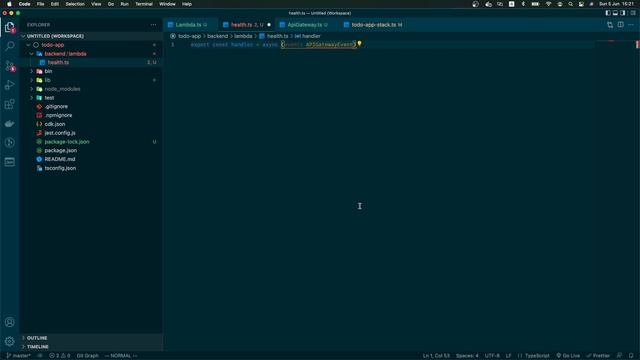Toggle primary side bar layout button

click(608, 13)
